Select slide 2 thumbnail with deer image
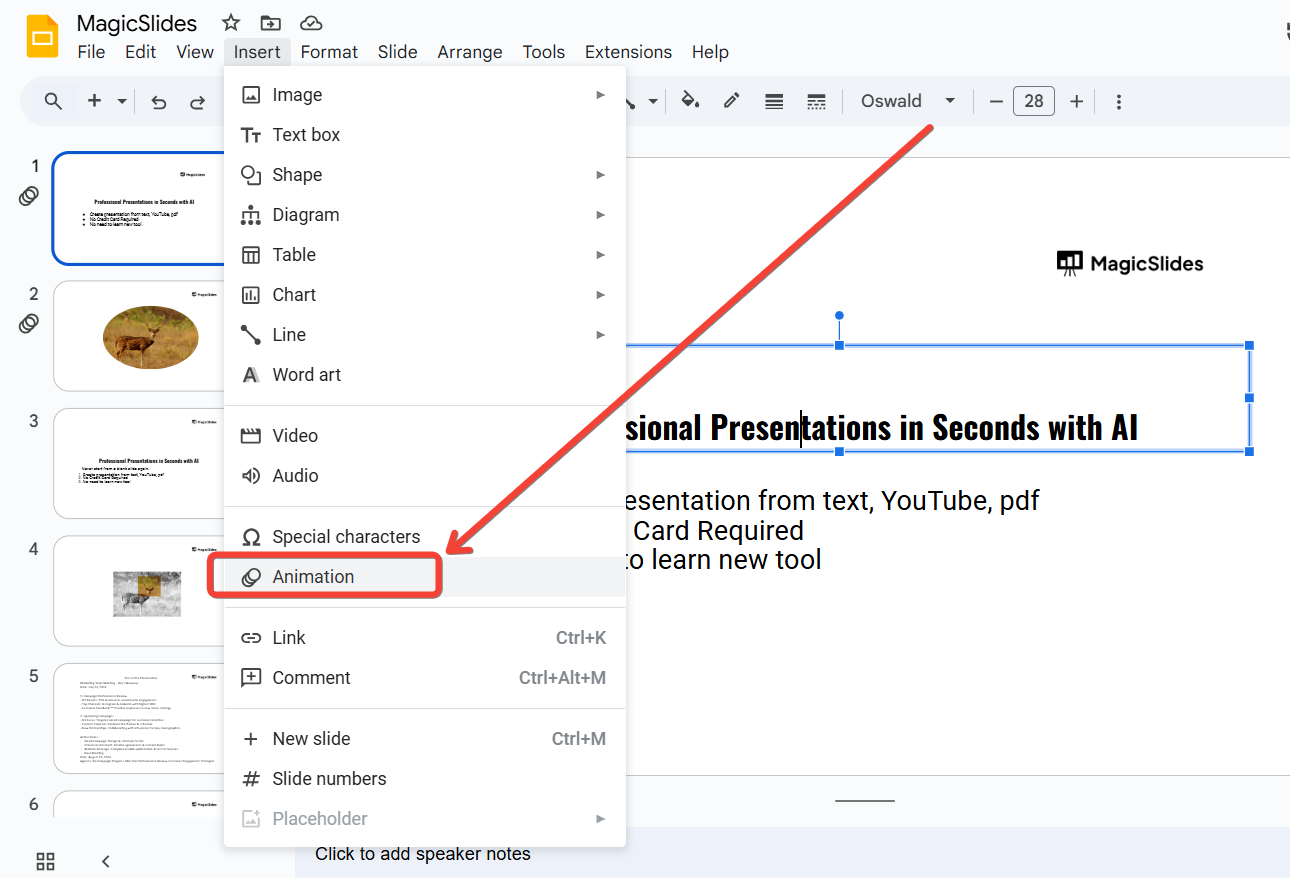 pos(150,336)
